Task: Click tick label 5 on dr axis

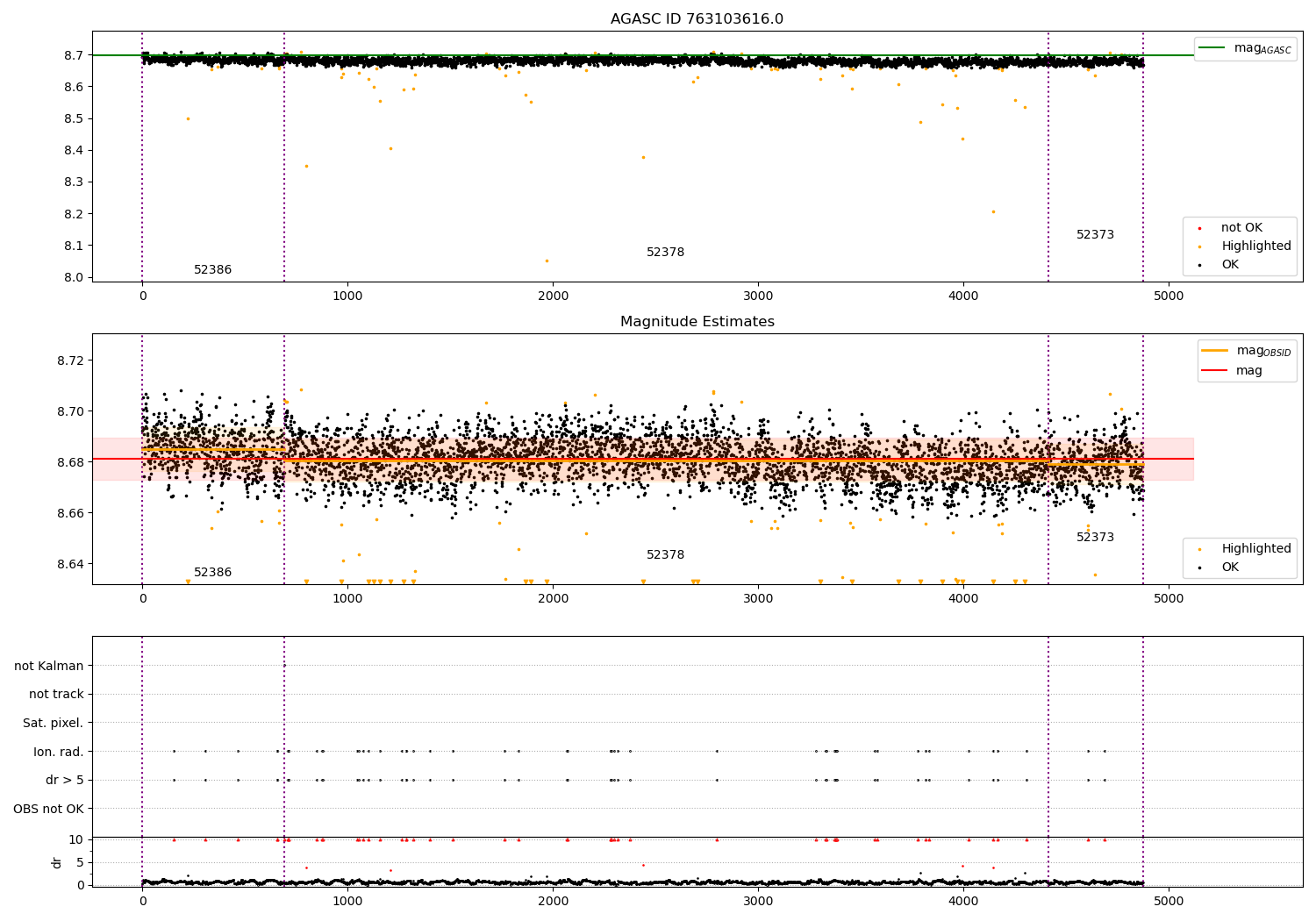Action: tap(80, 863)
